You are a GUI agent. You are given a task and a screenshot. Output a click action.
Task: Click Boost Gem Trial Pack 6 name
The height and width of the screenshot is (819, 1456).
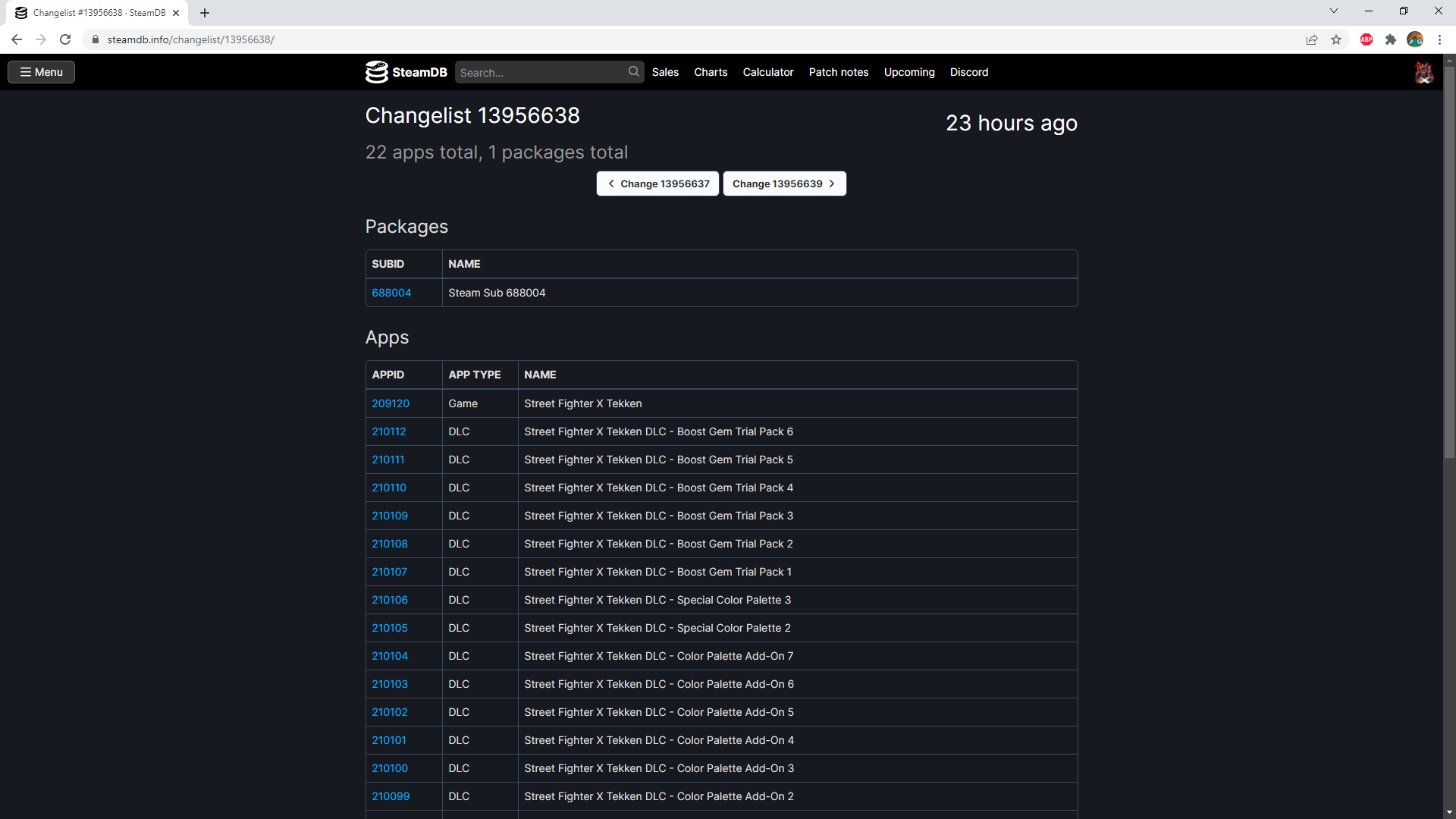658,431
